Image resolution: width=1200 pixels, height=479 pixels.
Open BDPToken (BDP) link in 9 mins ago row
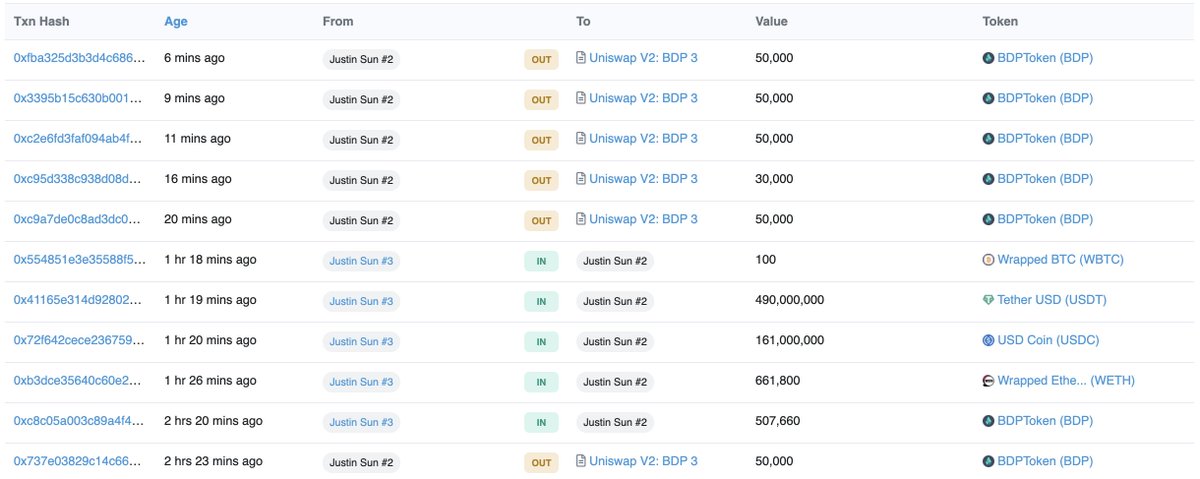(1045, 99)
